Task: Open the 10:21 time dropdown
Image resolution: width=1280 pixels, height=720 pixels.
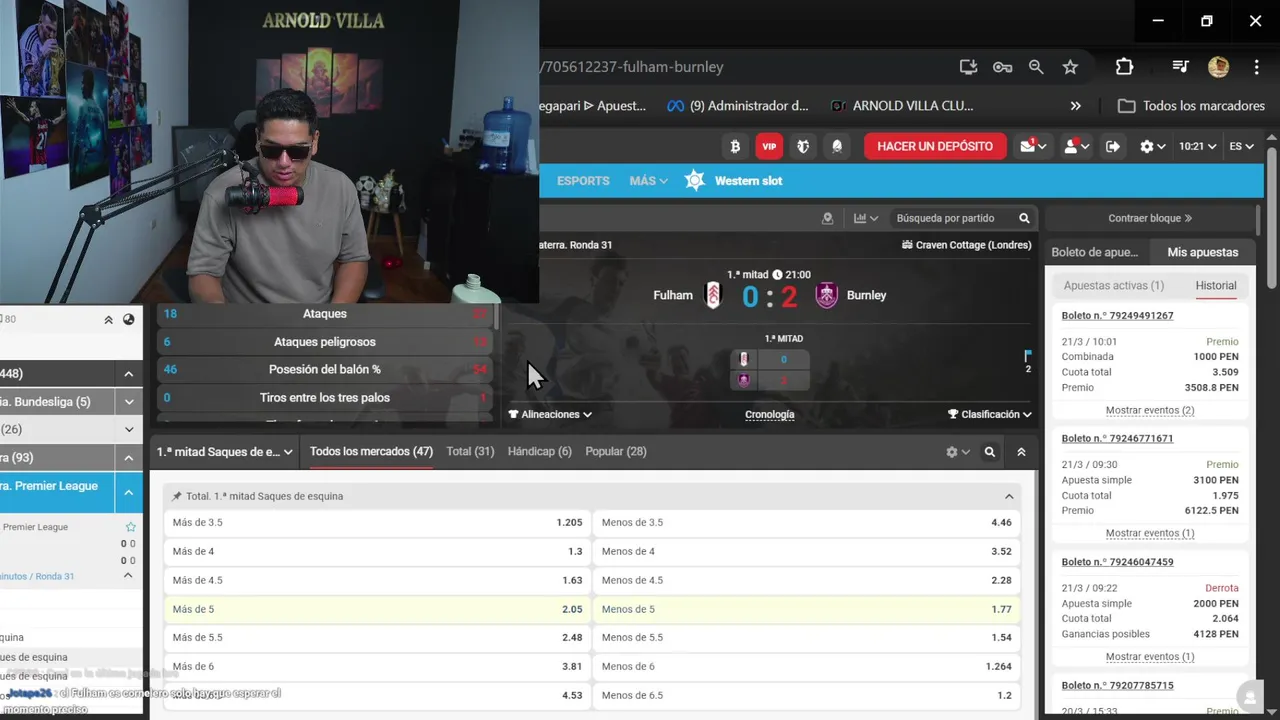Action: (x=1197, y=146)
